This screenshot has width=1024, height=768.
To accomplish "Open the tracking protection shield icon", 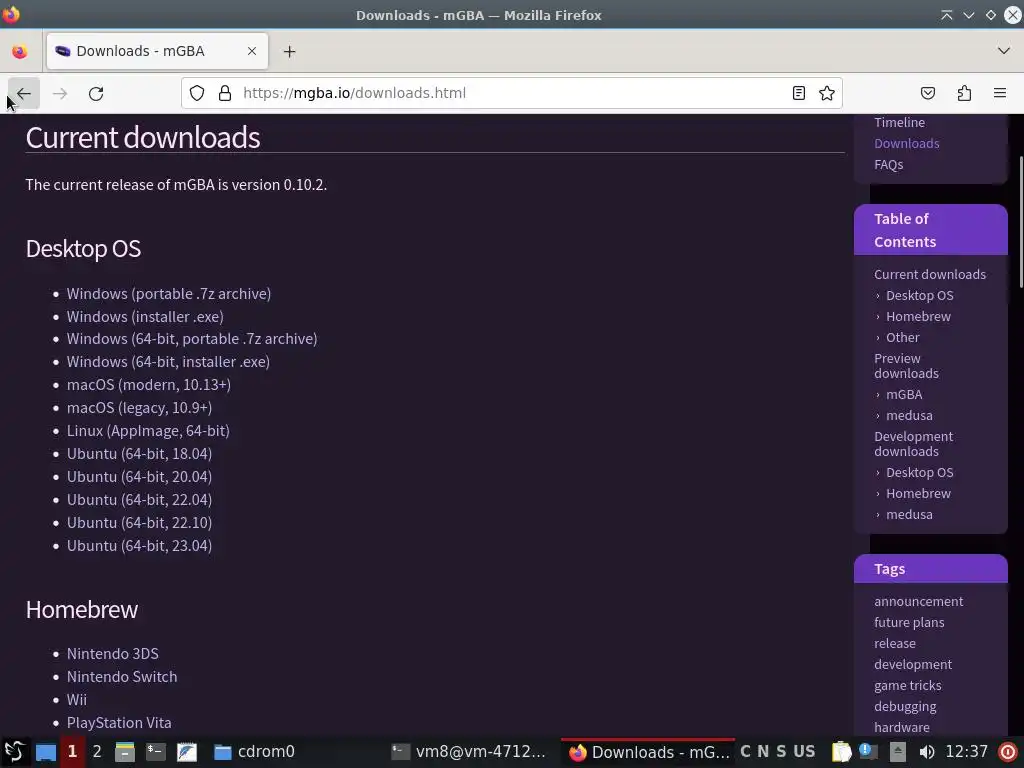I will 197,93.
